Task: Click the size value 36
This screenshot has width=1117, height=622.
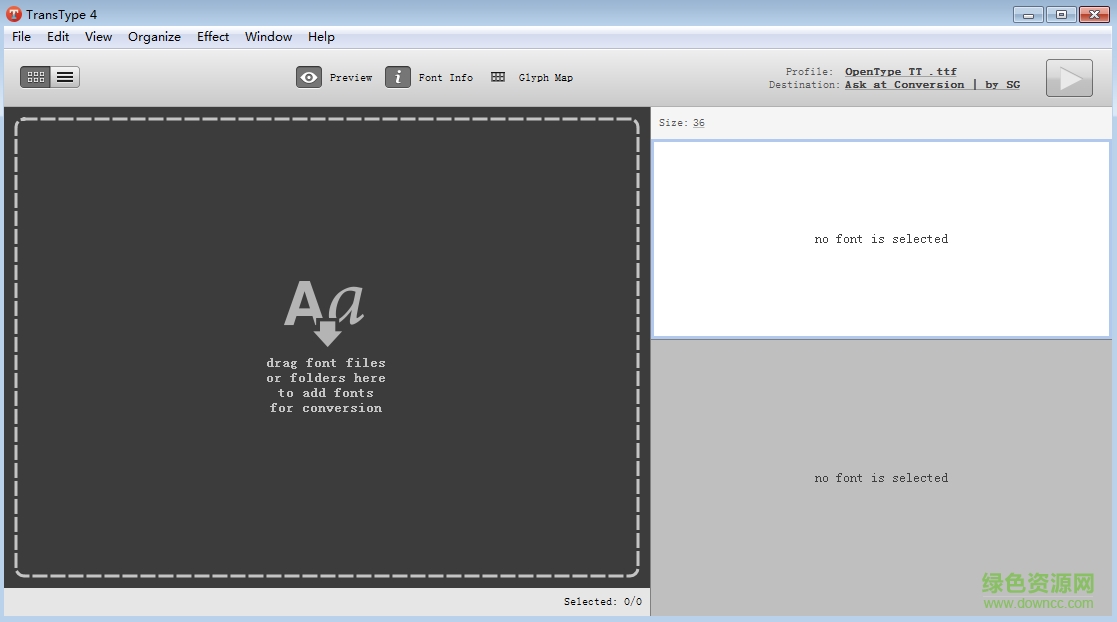Action: point(698,123)
